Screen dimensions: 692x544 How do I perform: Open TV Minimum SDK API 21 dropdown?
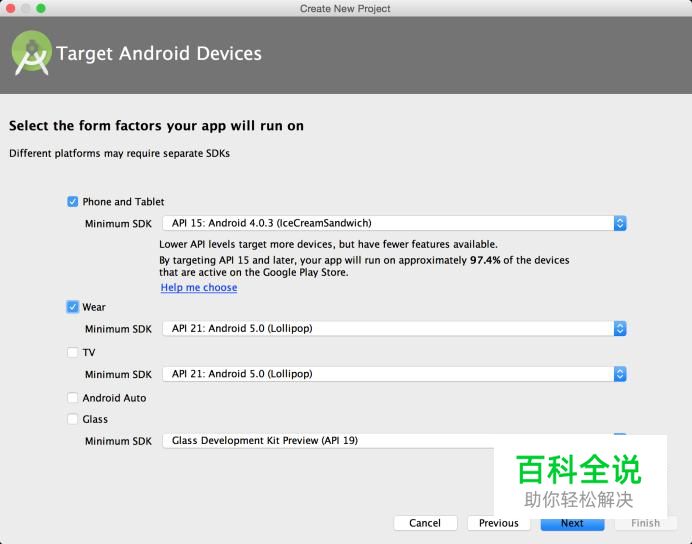point(394,374)
